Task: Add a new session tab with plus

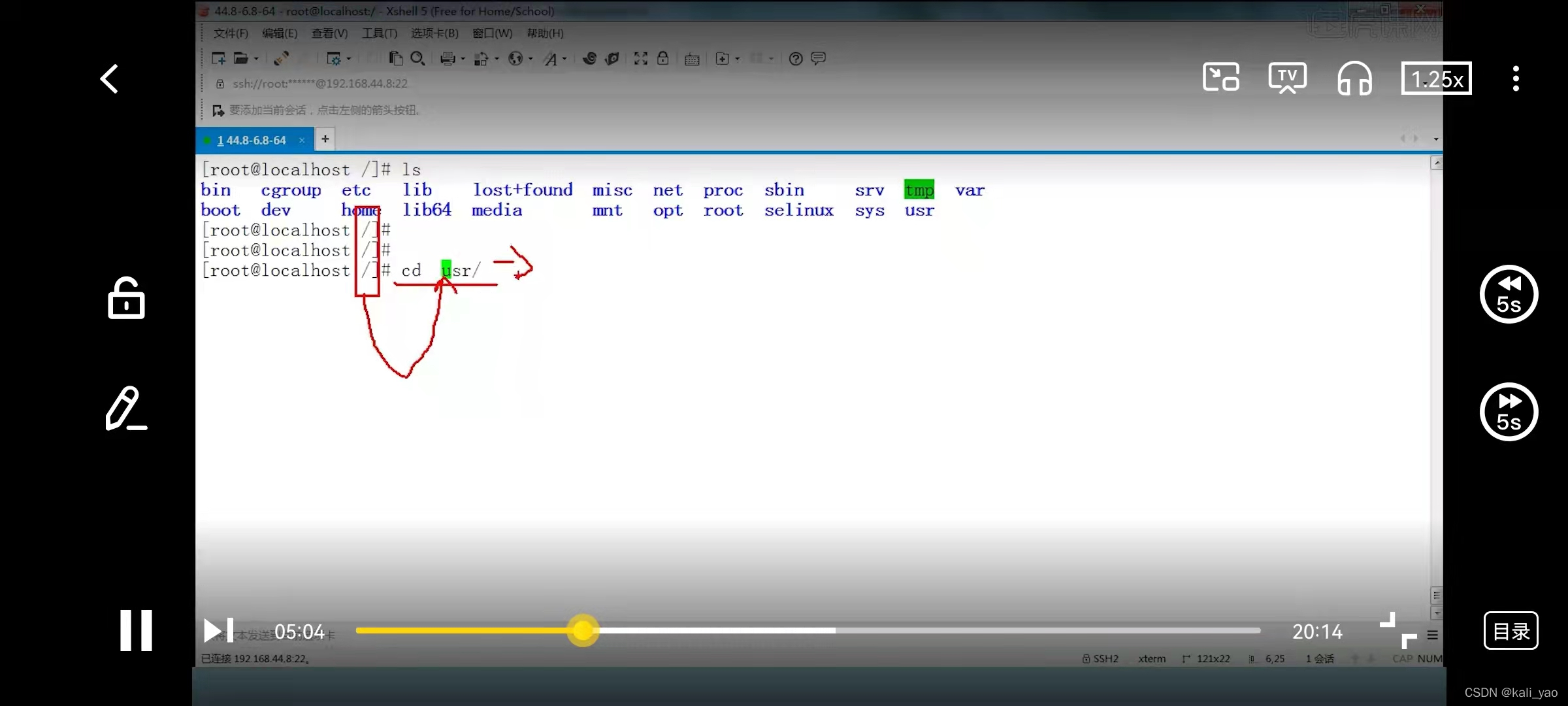Action: pos(325,139)
